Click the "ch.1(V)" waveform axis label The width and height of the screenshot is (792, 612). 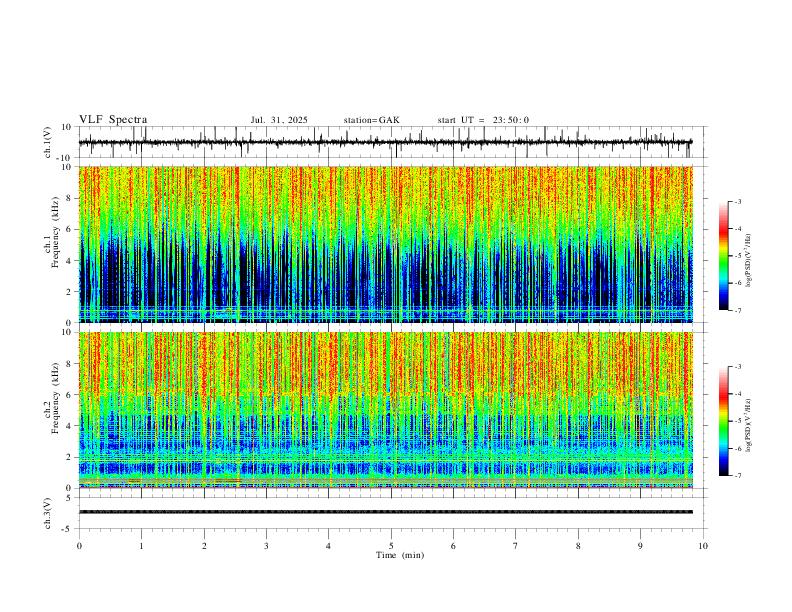point(48,142)
